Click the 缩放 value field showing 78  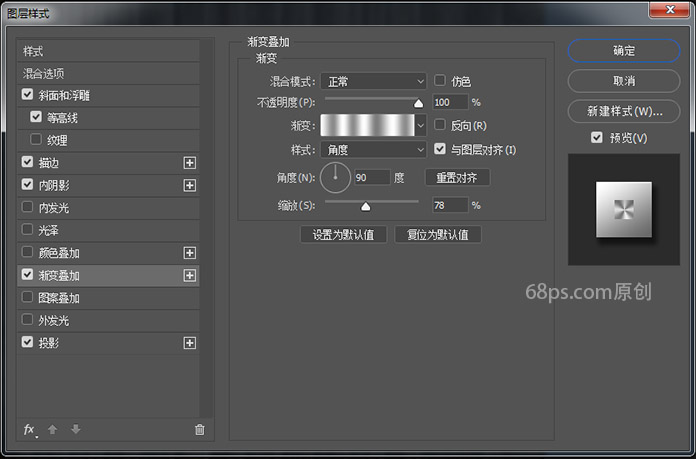[450, 206]
